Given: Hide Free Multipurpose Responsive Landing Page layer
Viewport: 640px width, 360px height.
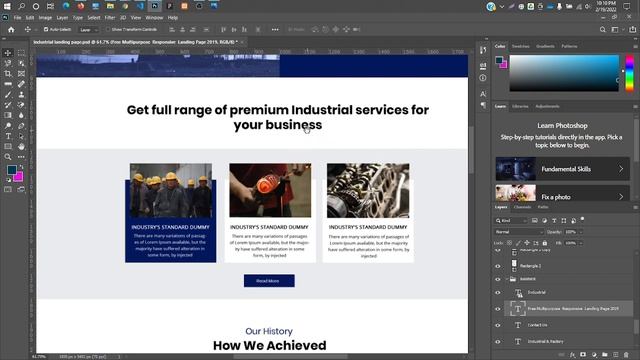Looking at the screenshot, I should (498, 309).
